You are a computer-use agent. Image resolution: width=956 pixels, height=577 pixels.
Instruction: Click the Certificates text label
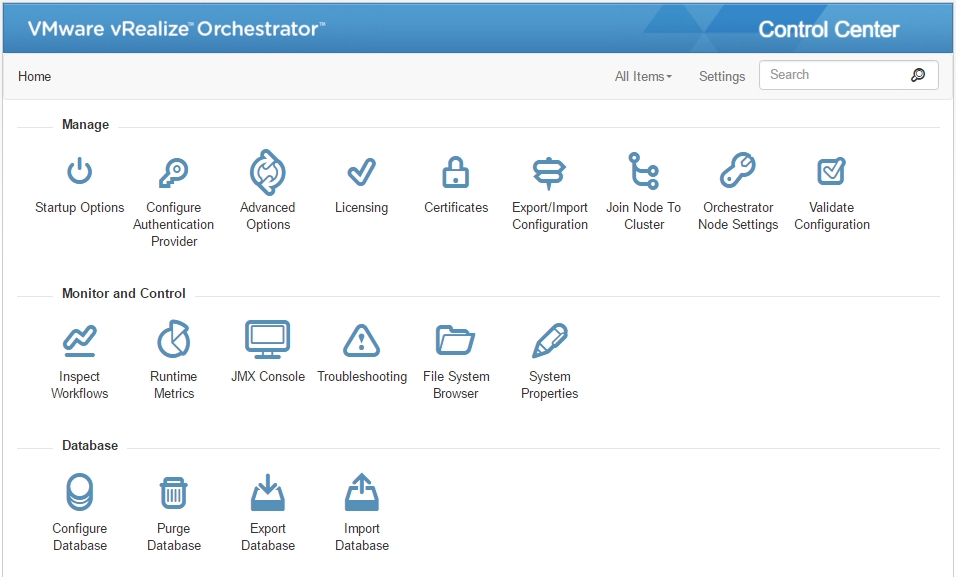click(x=456, y=207)
